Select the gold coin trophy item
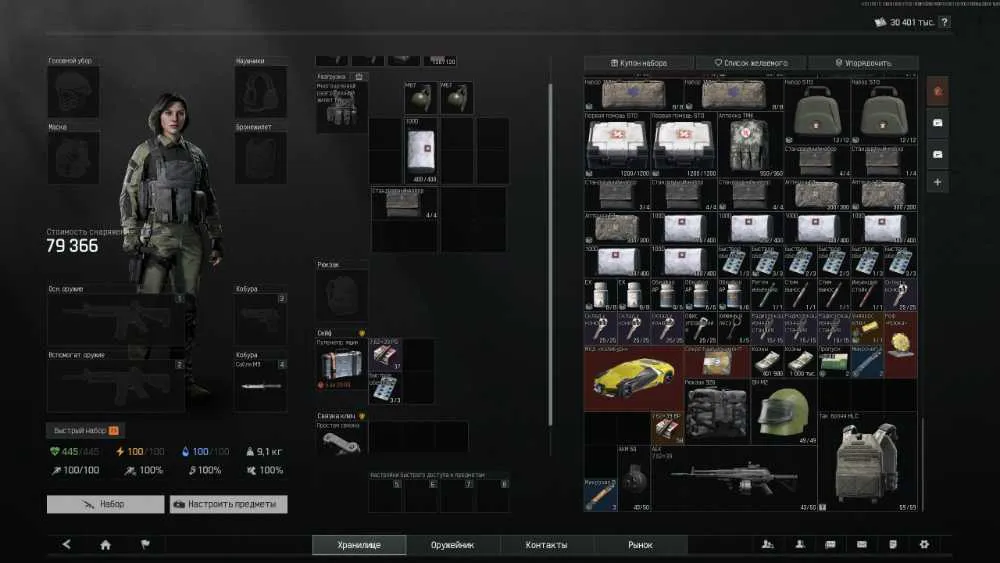 [901, 345]
